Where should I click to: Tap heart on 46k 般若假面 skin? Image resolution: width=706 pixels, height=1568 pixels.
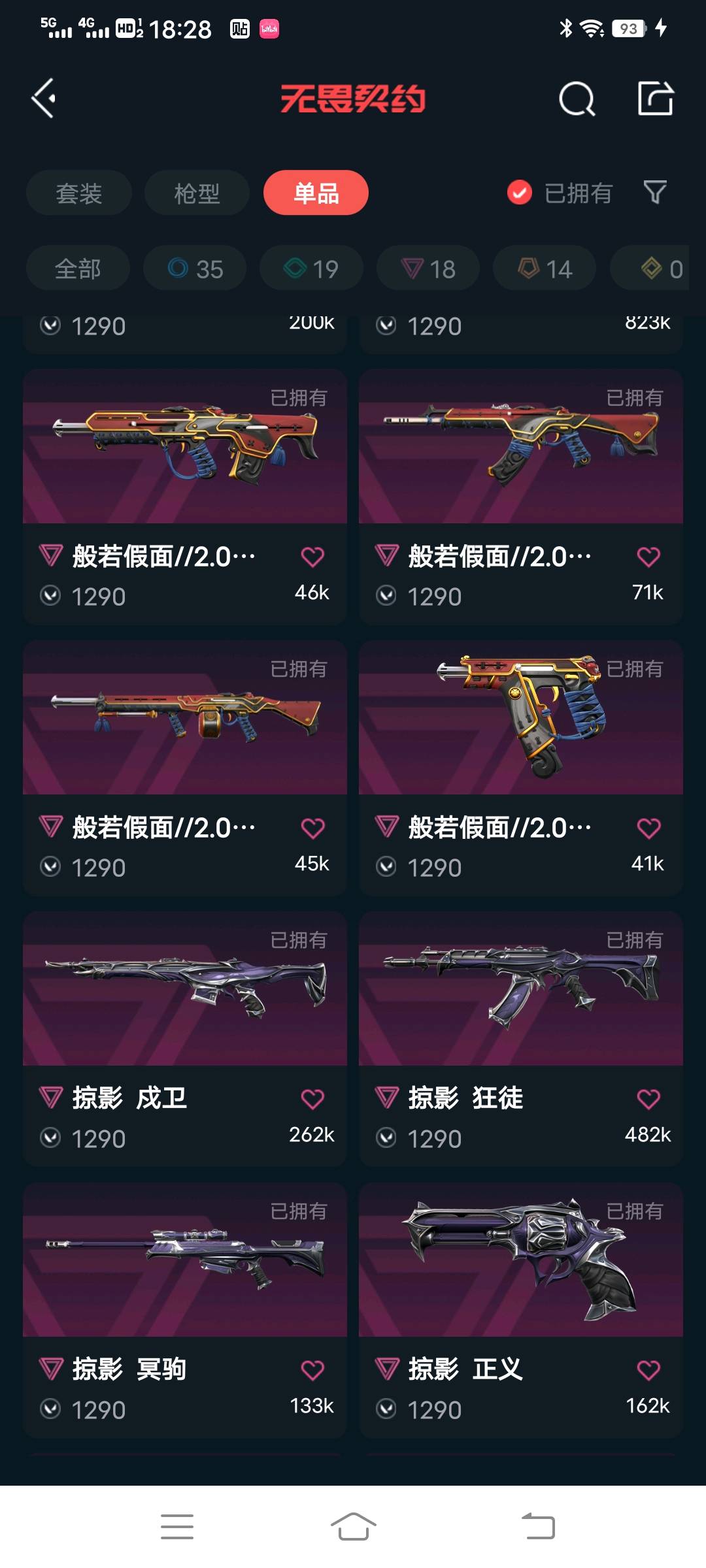pyautogui.click(x=312, y=557)
